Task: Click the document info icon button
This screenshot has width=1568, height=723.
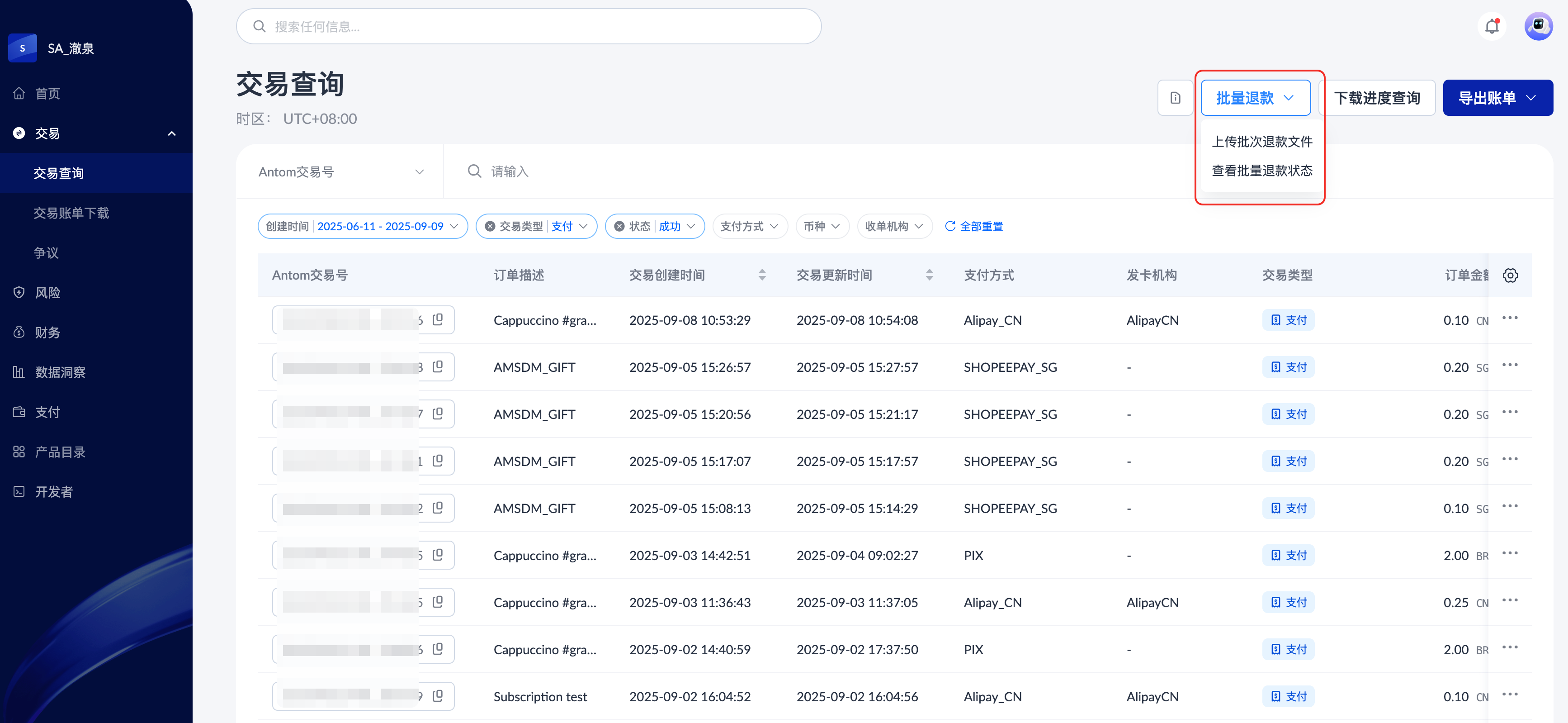Action: 1175,97
